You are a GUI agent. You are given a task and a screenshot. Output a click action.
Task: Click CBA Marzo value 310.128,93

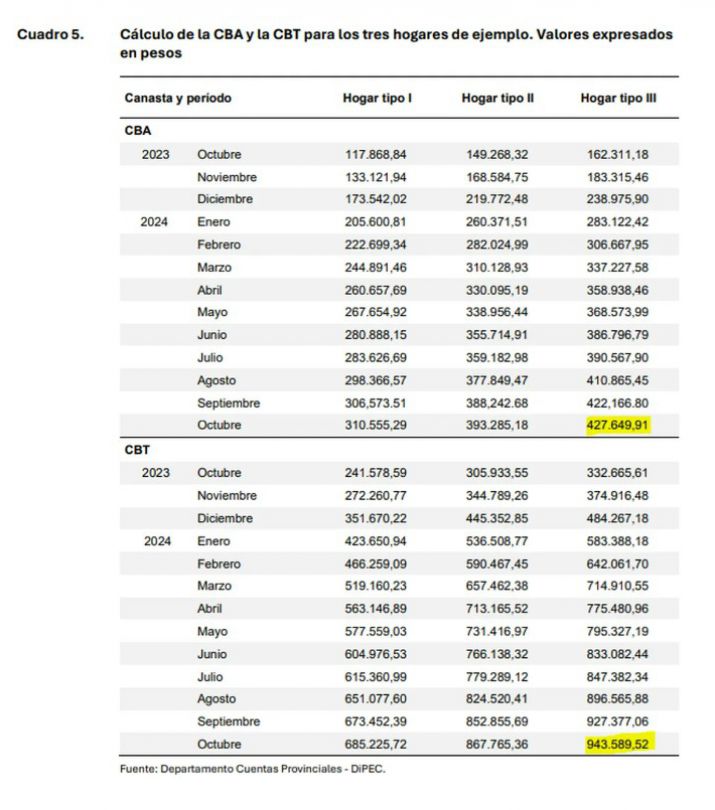[497, 268]
